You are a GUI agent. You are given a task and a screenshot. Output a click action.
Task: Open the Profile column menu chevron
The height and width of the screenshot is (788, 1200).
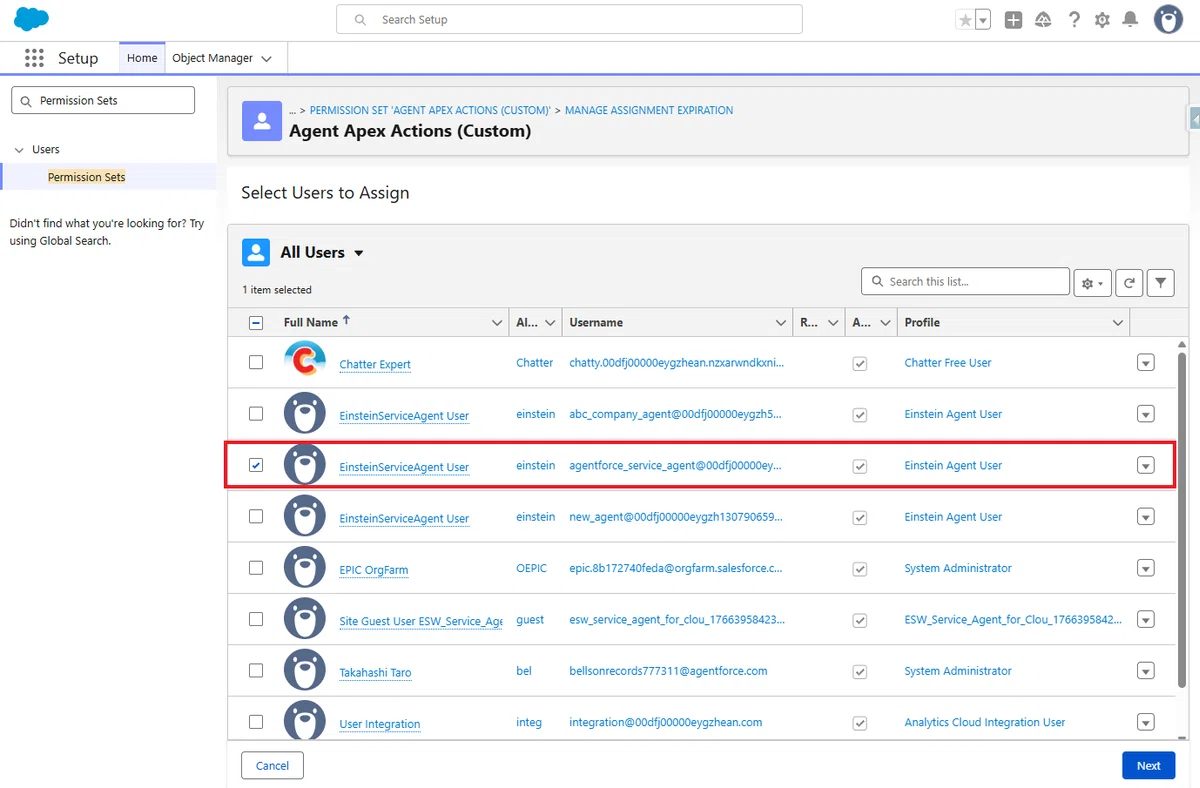point(1118,323)
